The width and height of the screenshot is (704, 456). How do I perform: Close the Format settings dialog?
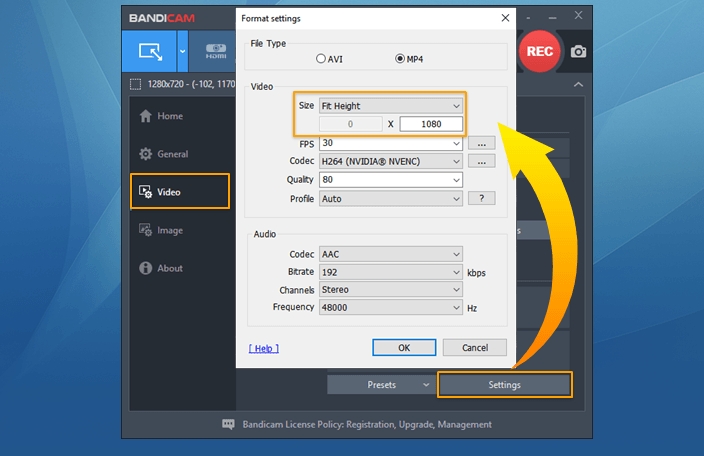click(x=505, y=18)
